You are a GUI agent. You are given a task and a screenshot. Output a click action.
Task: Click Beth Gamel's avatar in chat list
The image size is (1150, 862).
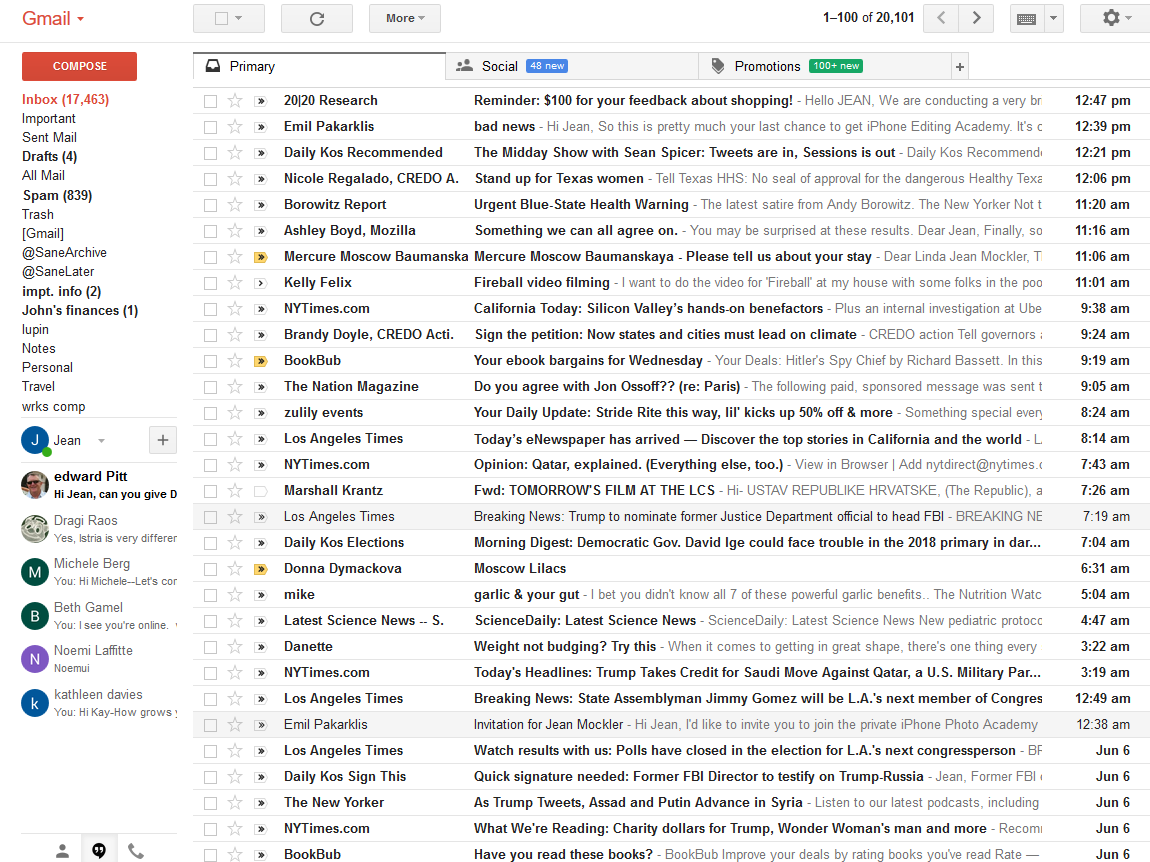coord(34,616)
